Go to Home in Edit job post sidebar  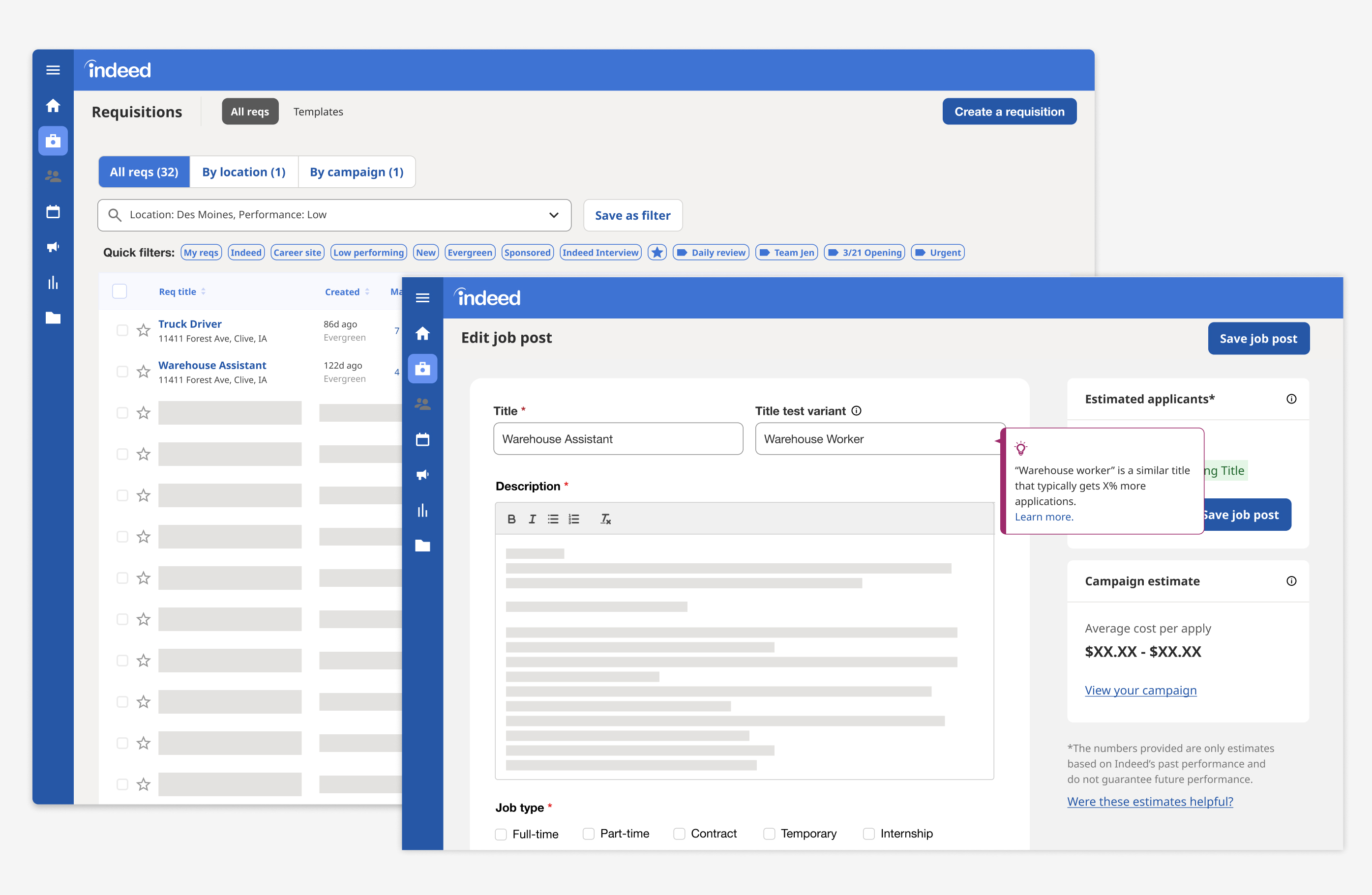tap(422, 333)
